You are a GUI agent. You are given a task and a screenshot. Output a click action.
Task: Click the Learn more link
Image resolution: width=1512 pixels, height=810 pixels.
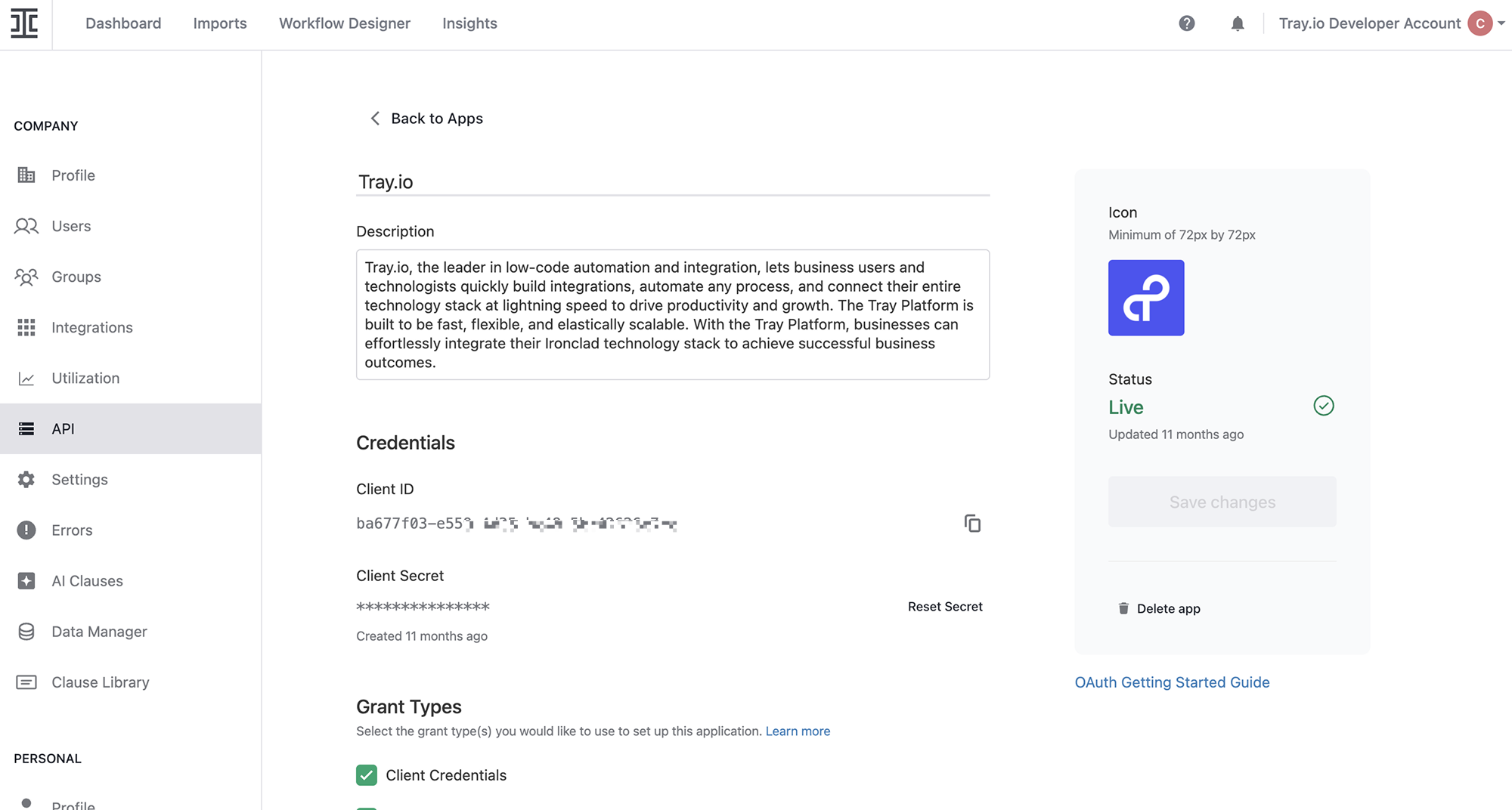click(x=798, y=731)
